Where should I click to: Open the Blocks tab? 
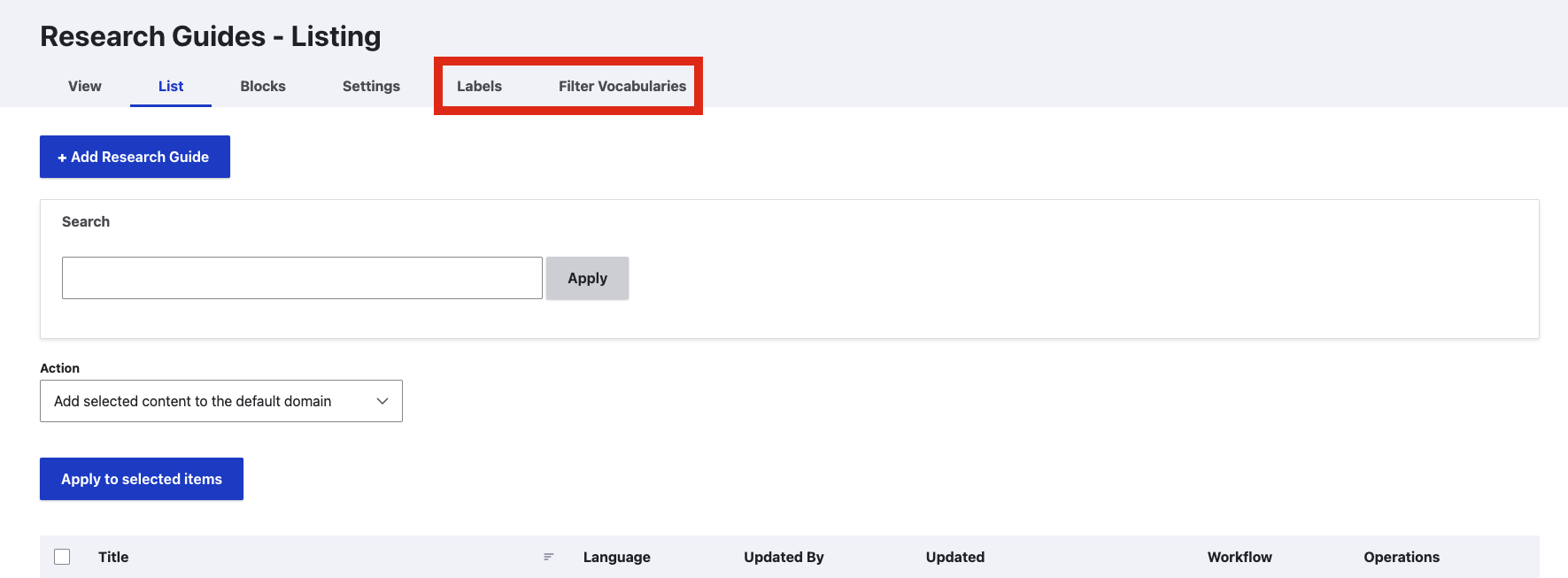(x=263, y=86)
